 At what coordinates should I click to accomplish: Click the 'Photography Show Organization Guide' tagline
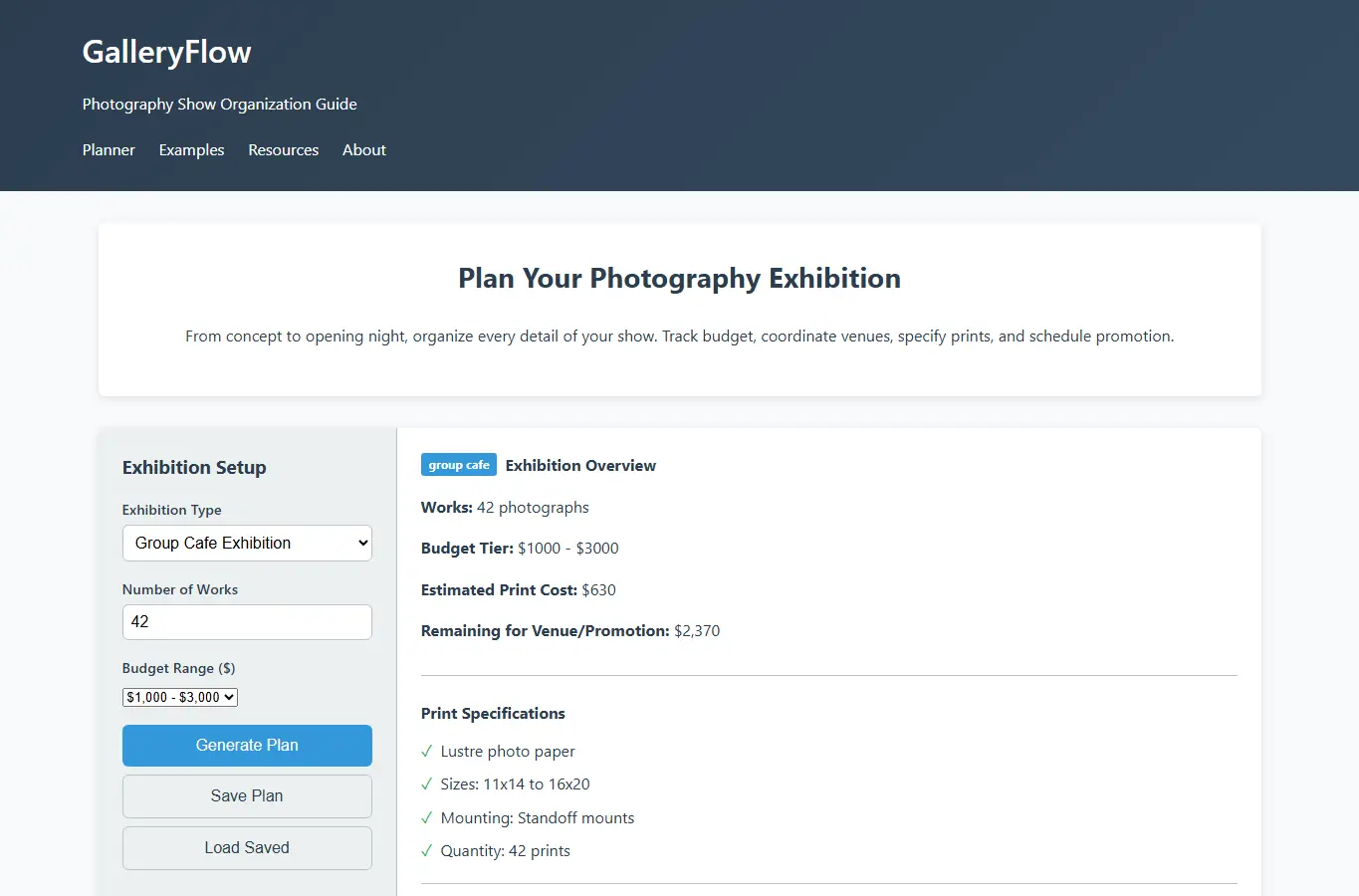[x=220, y=105]
